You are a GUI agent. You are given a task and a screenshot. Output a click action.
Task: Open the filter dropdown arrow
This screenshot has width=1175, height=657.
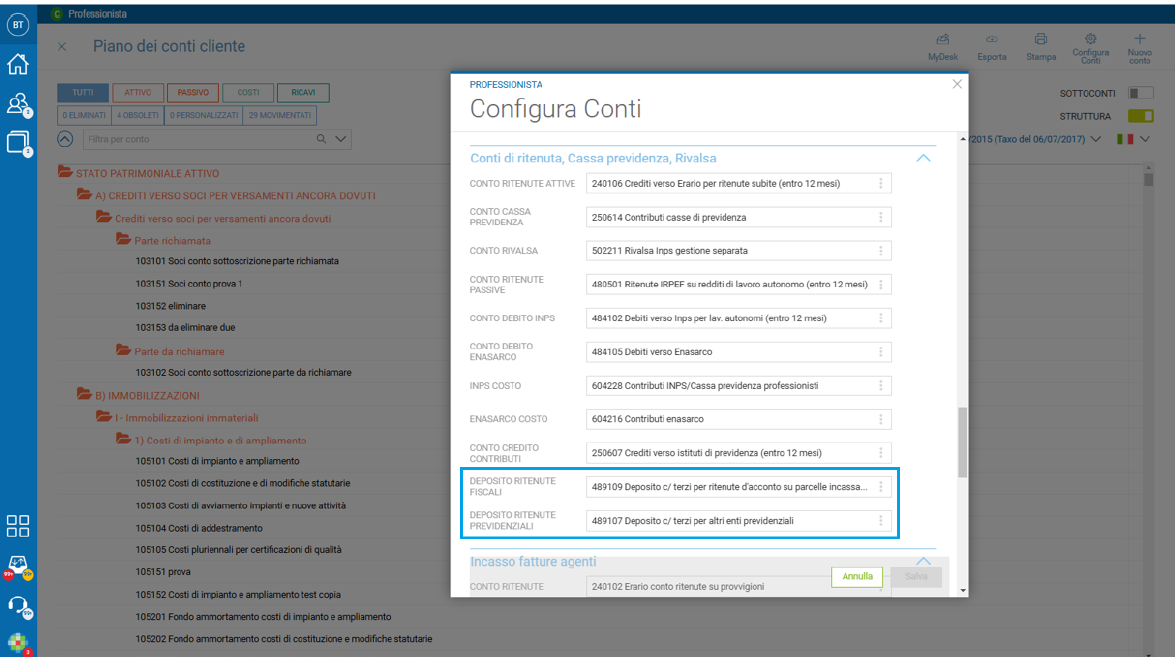[341, 139]
